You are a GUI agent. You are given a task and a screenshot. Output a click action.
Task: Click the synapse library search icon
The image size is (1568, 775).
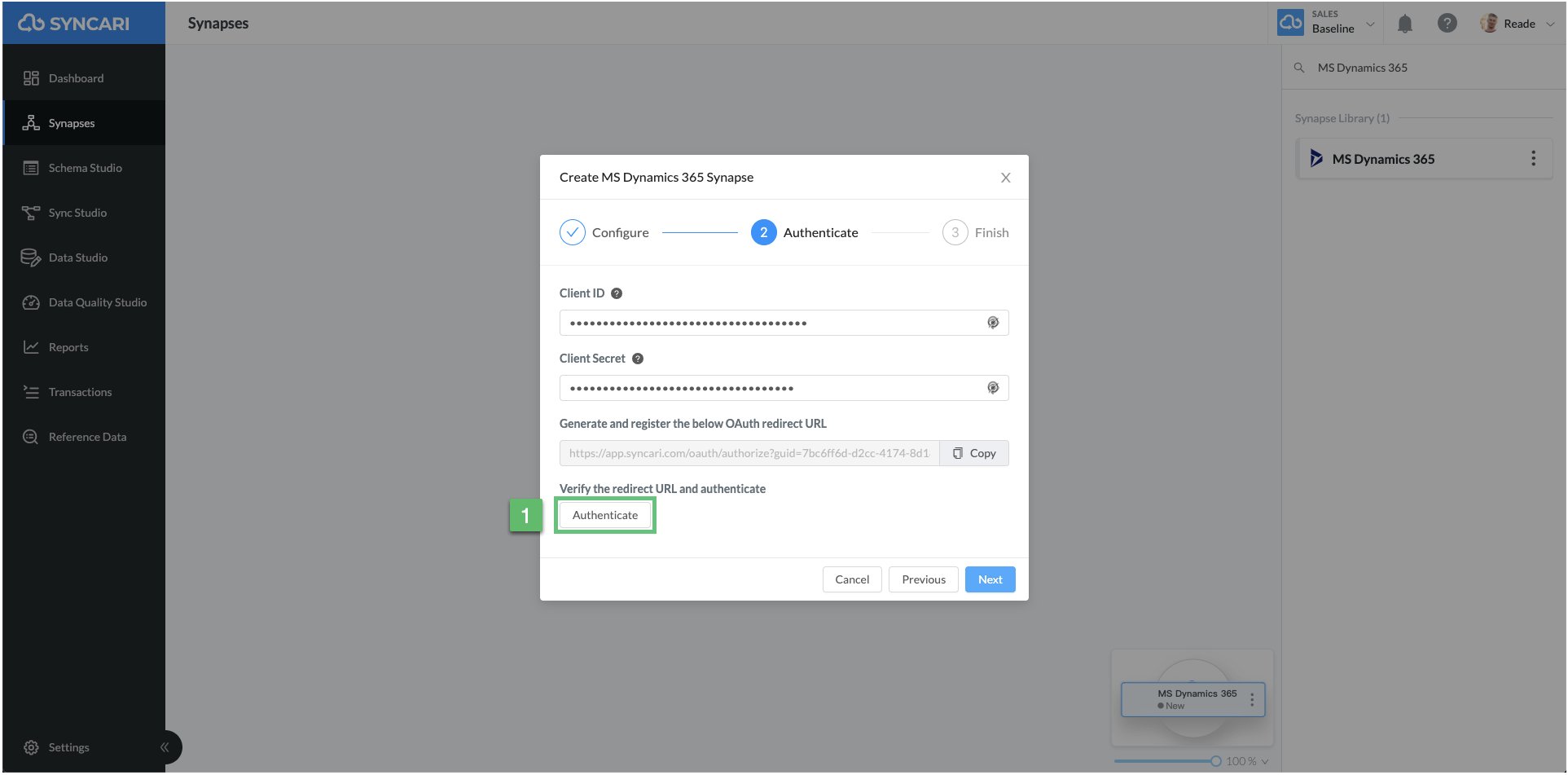point(1299,68)
